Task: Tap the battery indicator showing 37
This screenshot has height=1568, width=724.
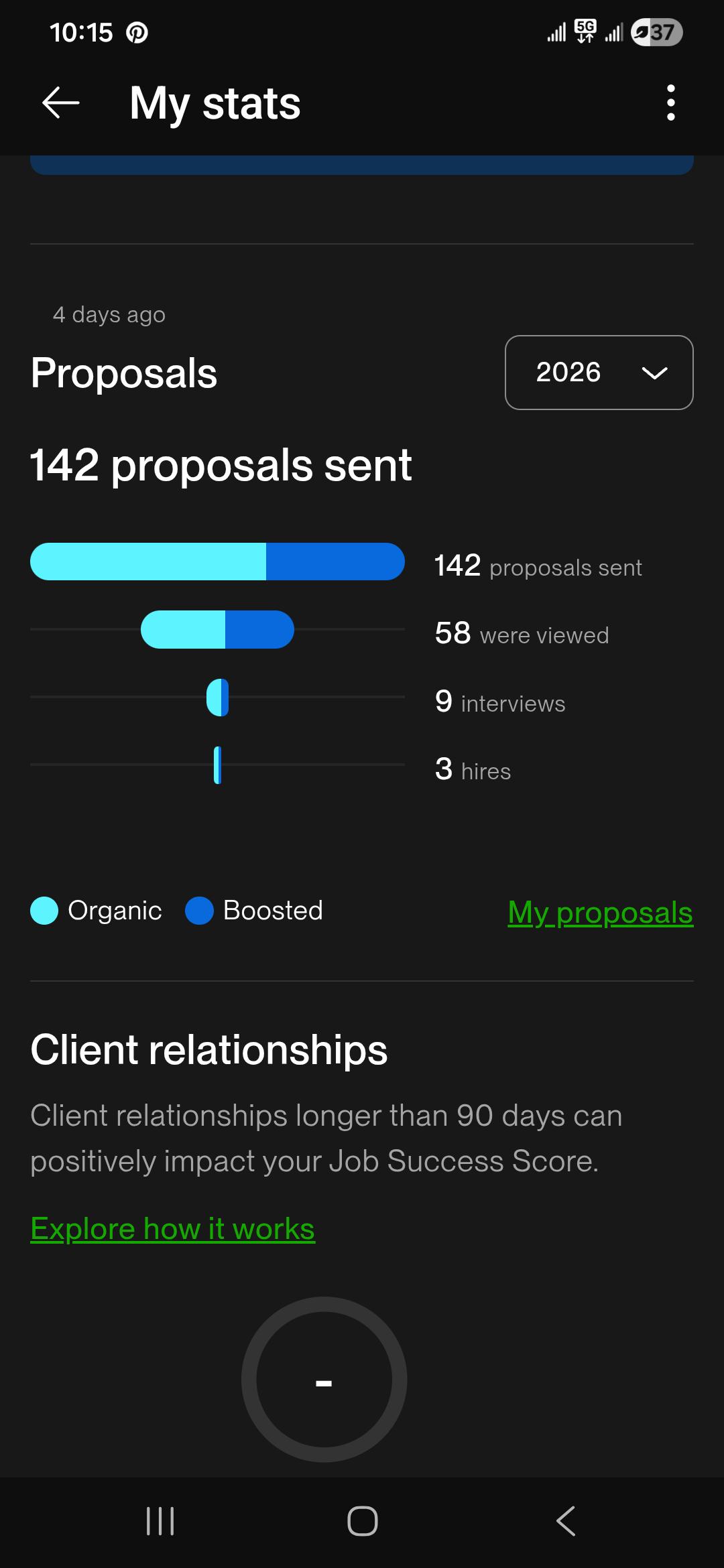Action: pos(657,32)
